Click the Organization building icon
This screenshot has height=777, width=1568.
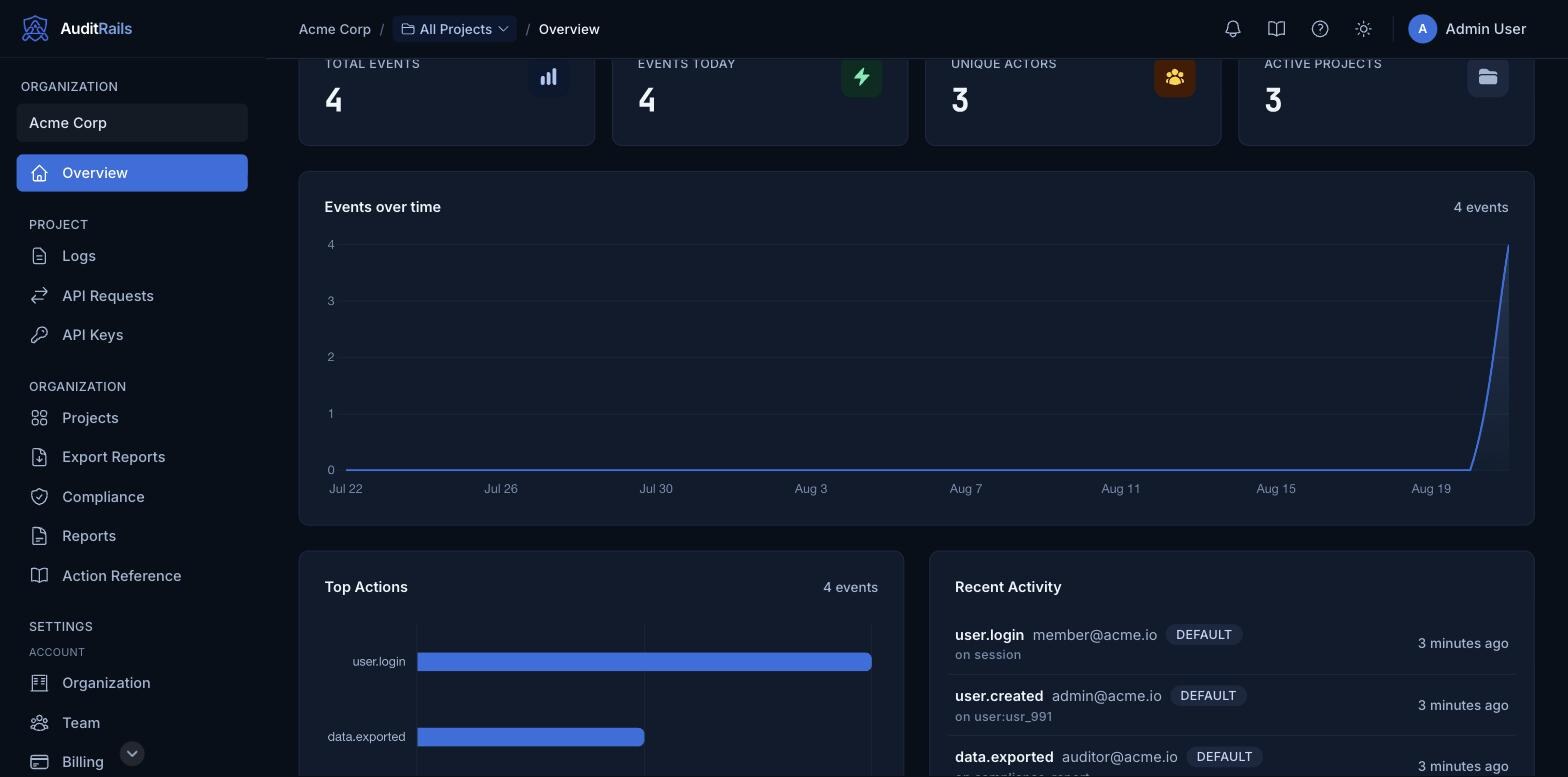(39, 683)
